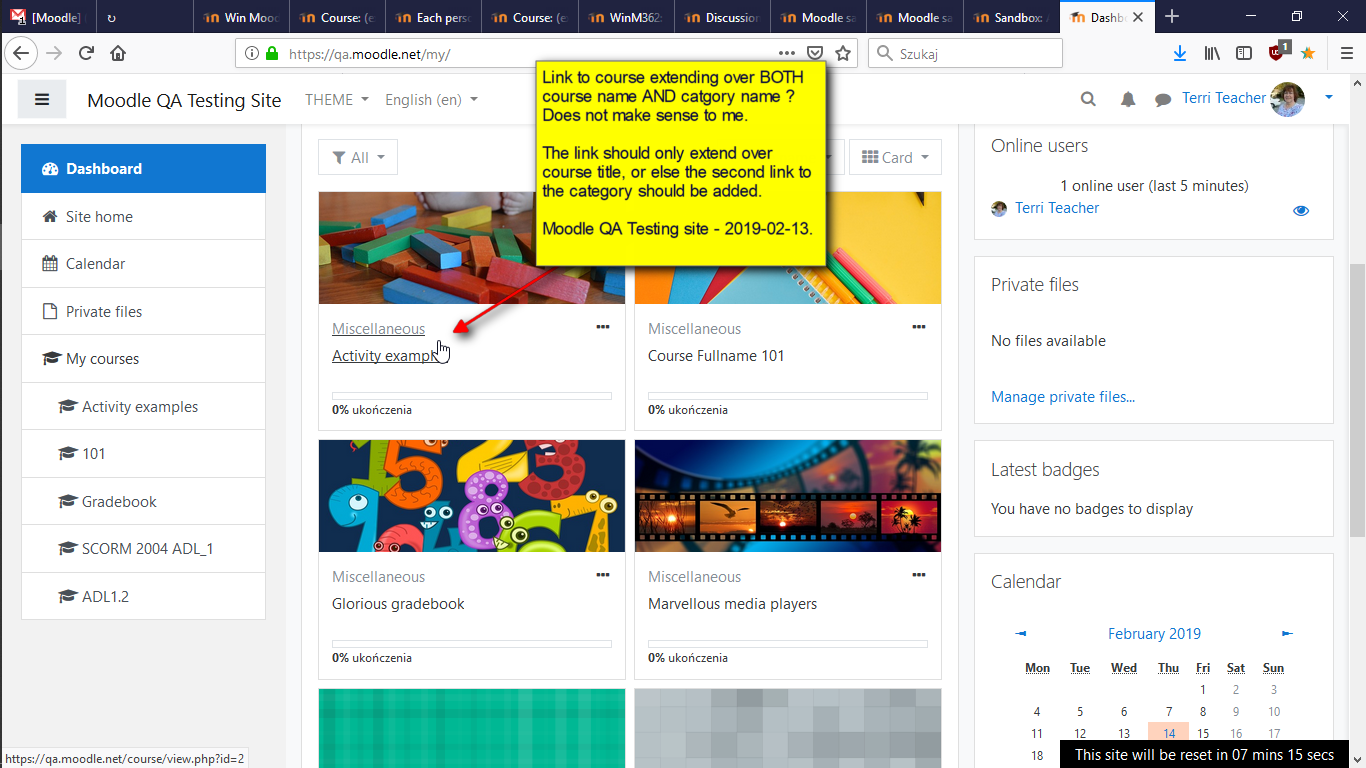Open Gradebook course in side navigation
This screenshot has height=768, width=1366.
pos(143,502)
